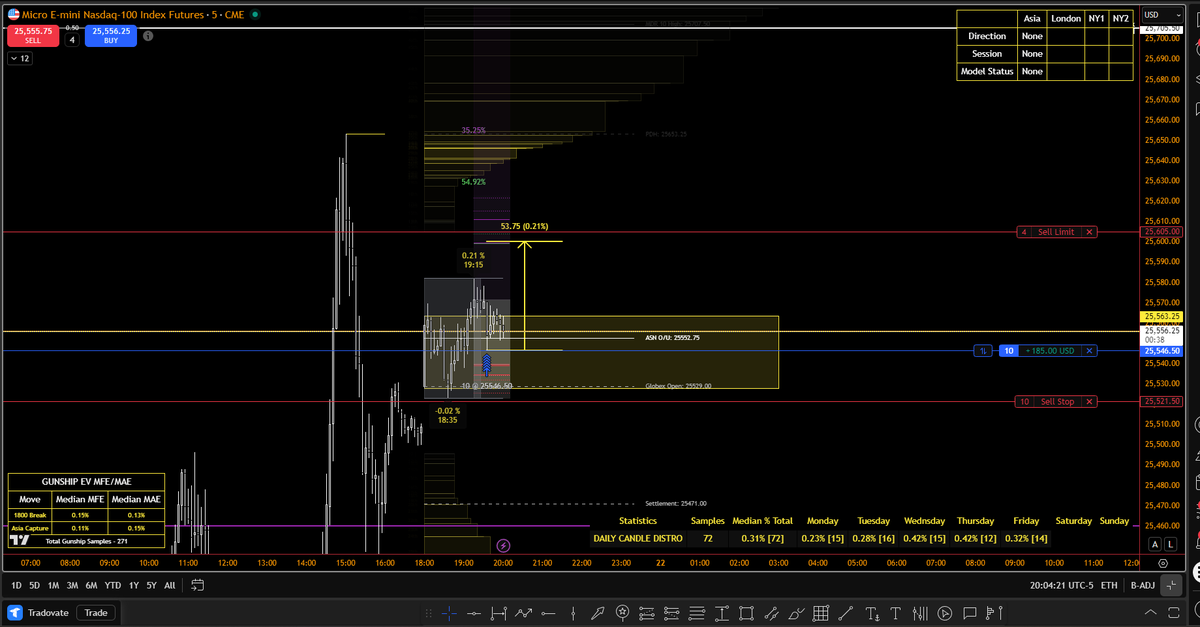Click the circled star icon in the drawing toolbar
1200x627 pixels.
click(622, 613)
